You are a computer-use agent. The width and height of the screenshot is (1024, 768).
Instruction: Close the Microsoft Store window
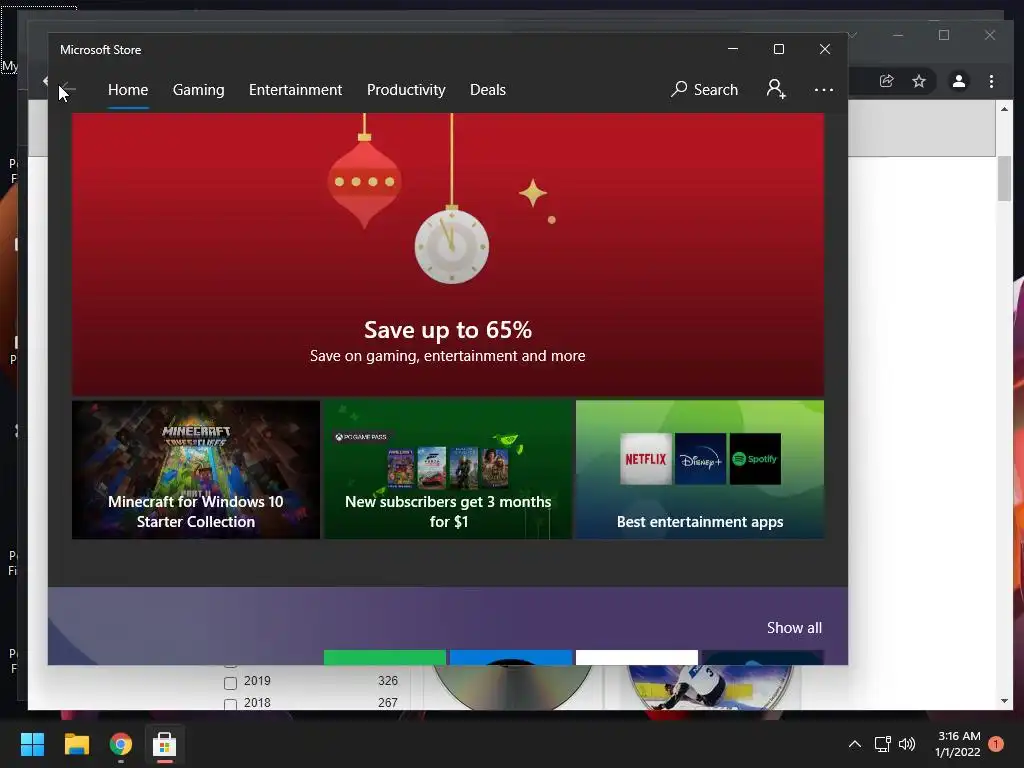(x=825, y=49)
